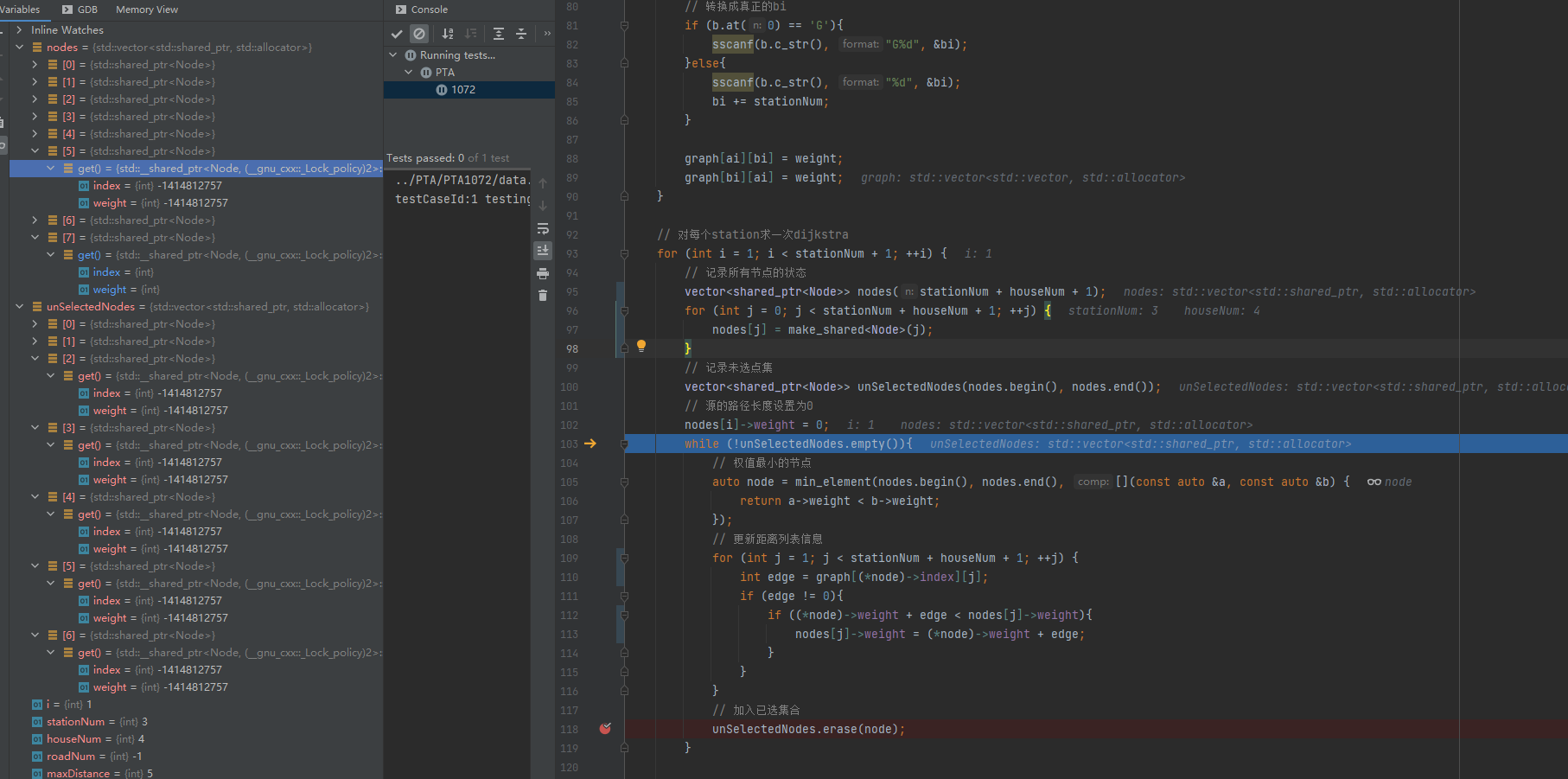Show more test toolbar actions chevron

pos(547,34)
